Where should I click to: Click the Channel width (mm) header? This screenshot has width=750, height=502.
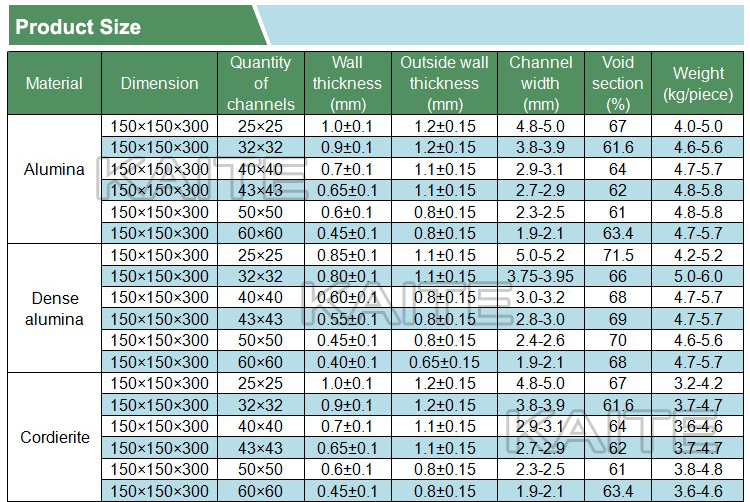pyautogui.click(x=540, y=83)
